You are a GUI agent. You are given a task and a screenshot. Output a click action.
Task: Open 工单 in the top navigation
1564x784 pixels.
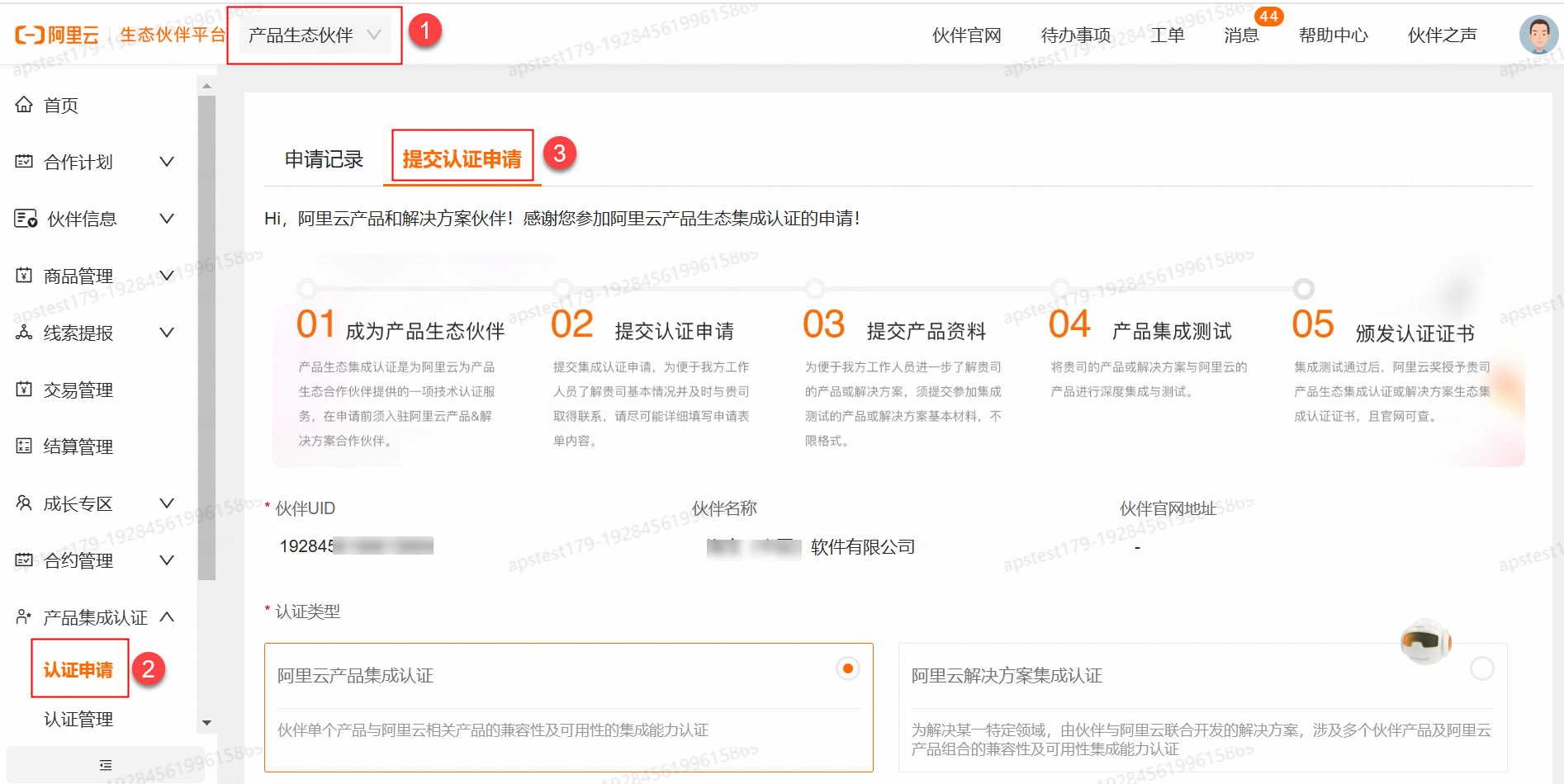(1168, 35)
